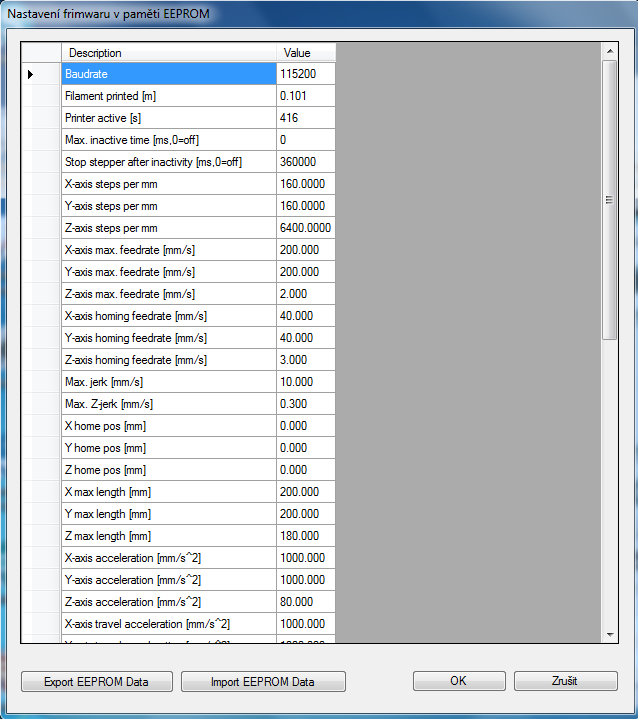Select the Baudrate value cell
Screen dimensions: 638x719
point(305,74)
